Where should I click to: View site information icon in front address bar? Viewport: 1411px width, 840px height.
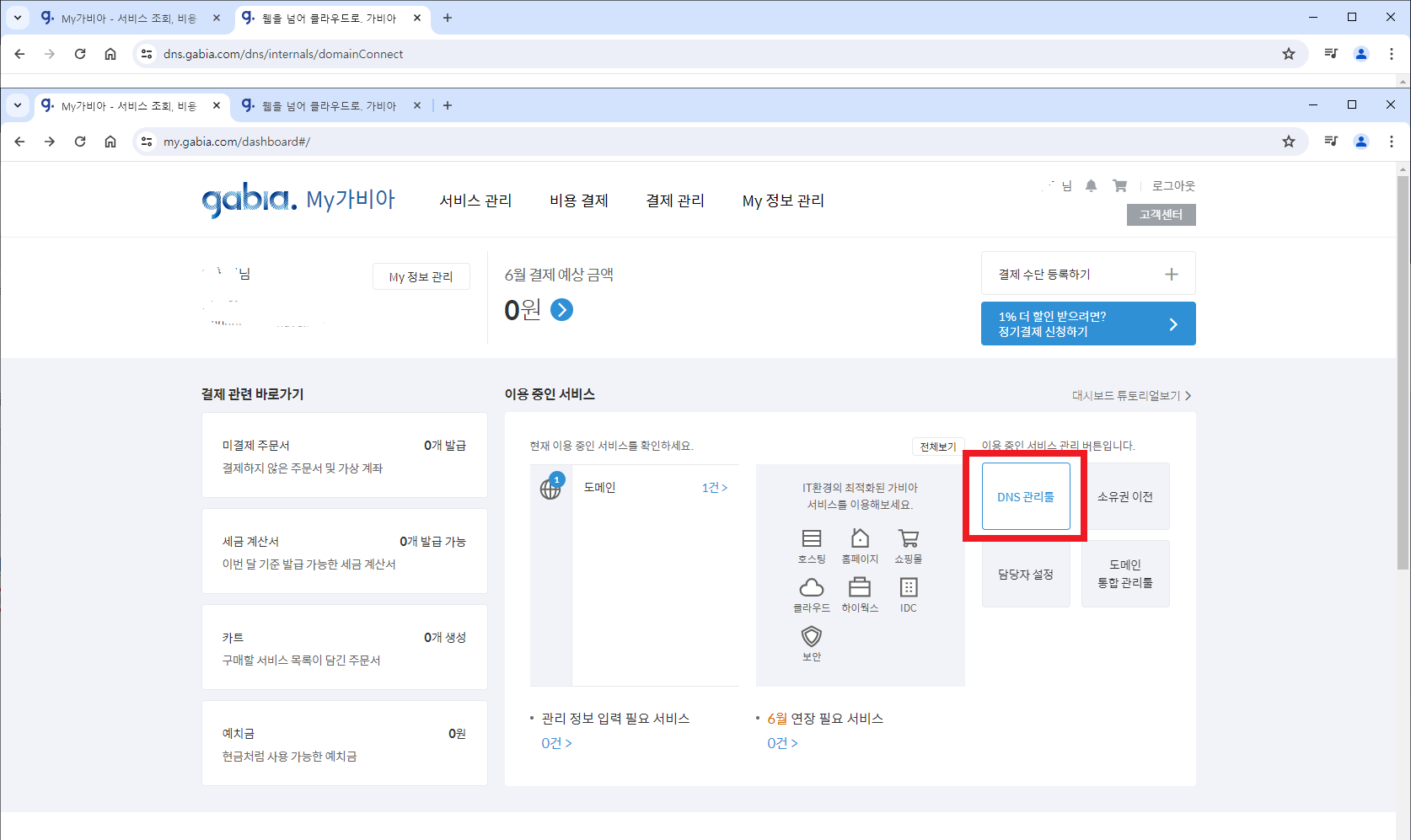pos(147,142)
